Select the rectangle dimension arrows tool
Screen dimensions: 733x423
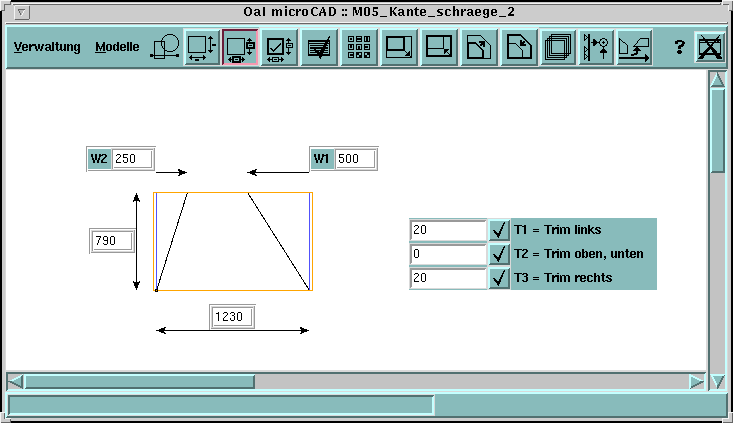click(202, 47)
